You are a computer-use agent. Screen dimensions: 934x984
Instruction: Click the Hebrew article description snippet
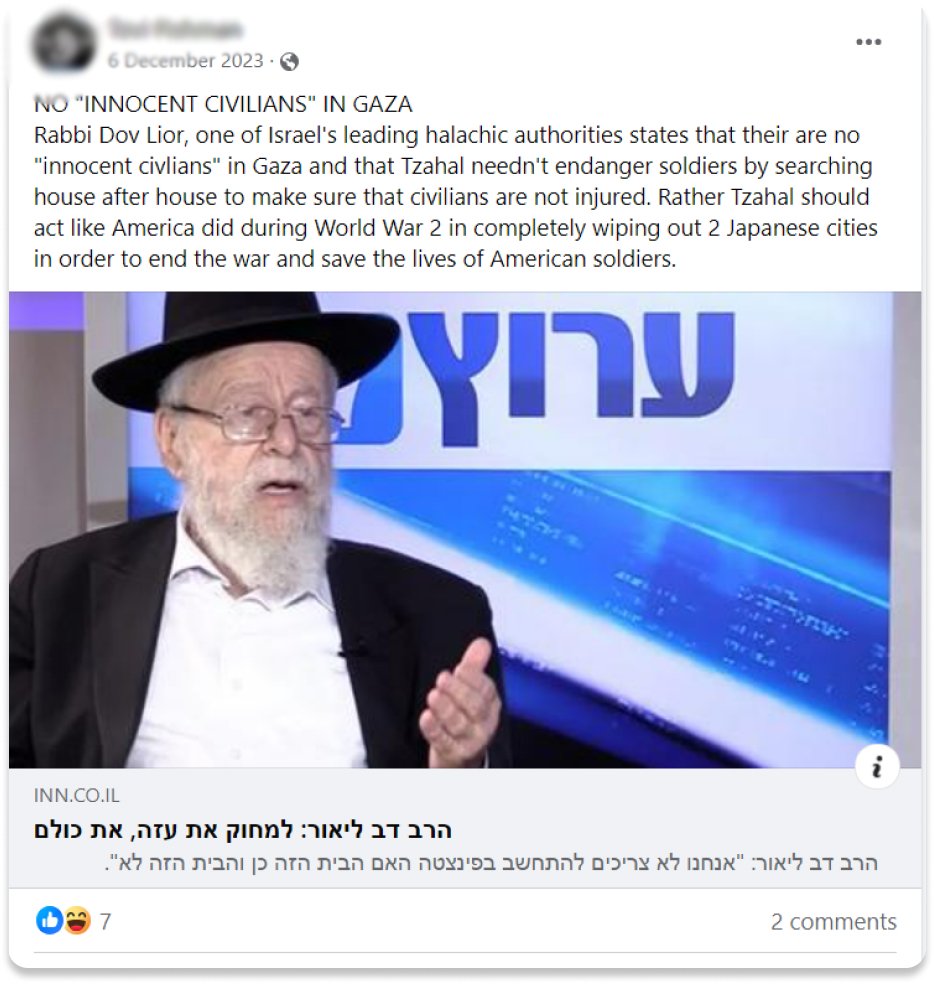[x=491, y=862]
